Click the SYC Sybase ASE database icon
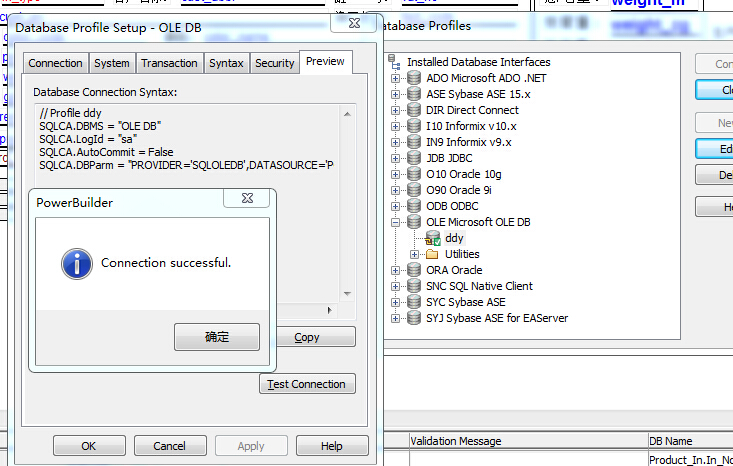733x466 pixels. pos(414,302)
